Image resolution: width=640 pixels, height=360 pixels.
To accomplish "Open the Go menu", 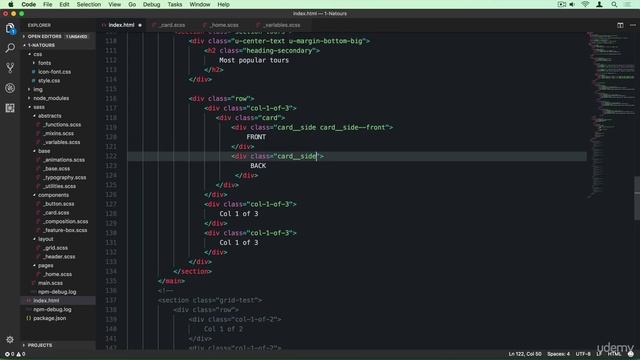I will [132, 4].
